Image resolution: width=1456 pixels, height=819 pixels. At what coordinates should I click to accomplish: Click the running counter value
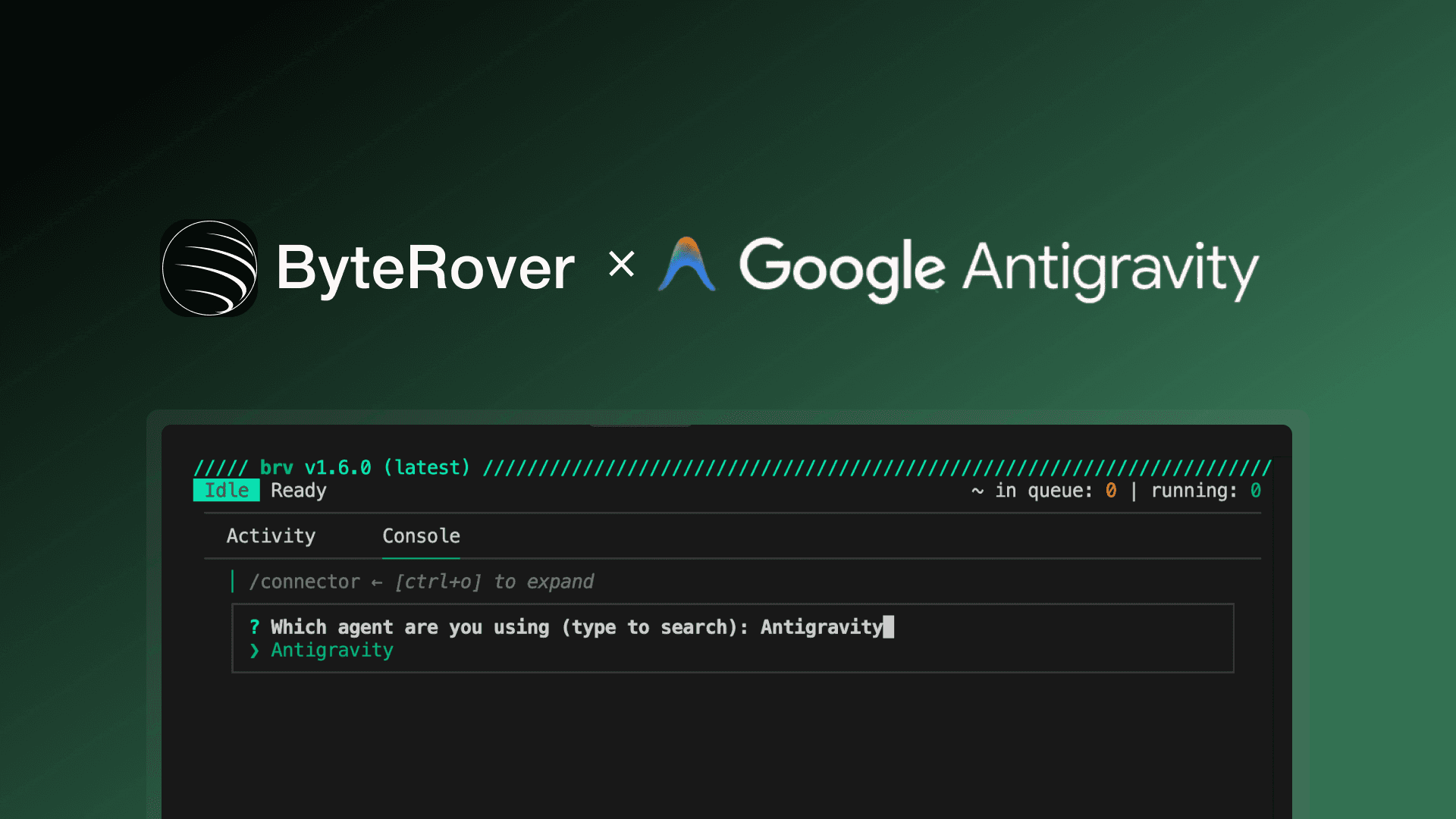pyautogui.click(x=1256, y=491)
